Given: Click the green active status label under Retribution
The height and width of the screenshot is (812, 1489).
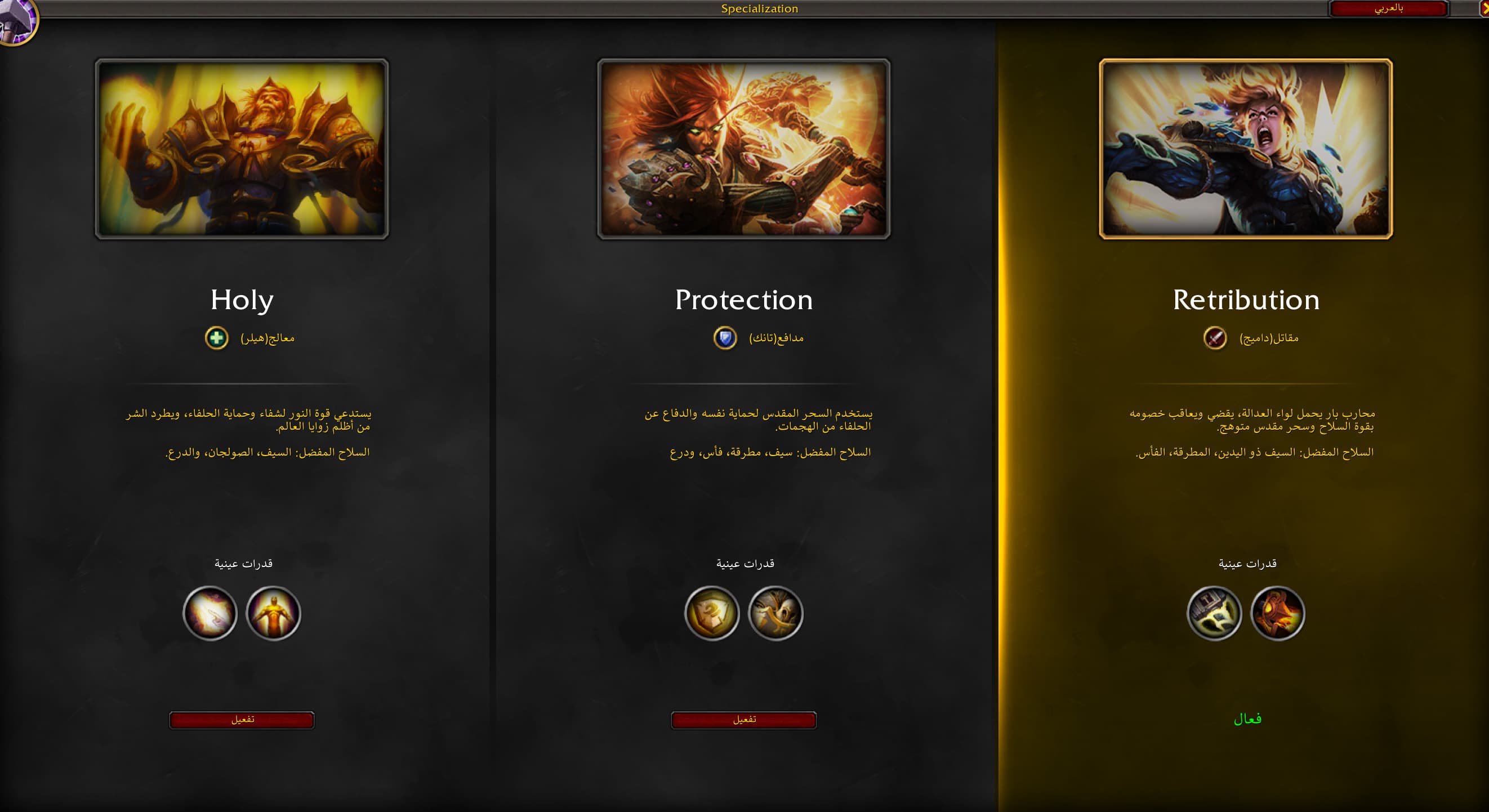Looking at the screenshot, I should 1247,719.
